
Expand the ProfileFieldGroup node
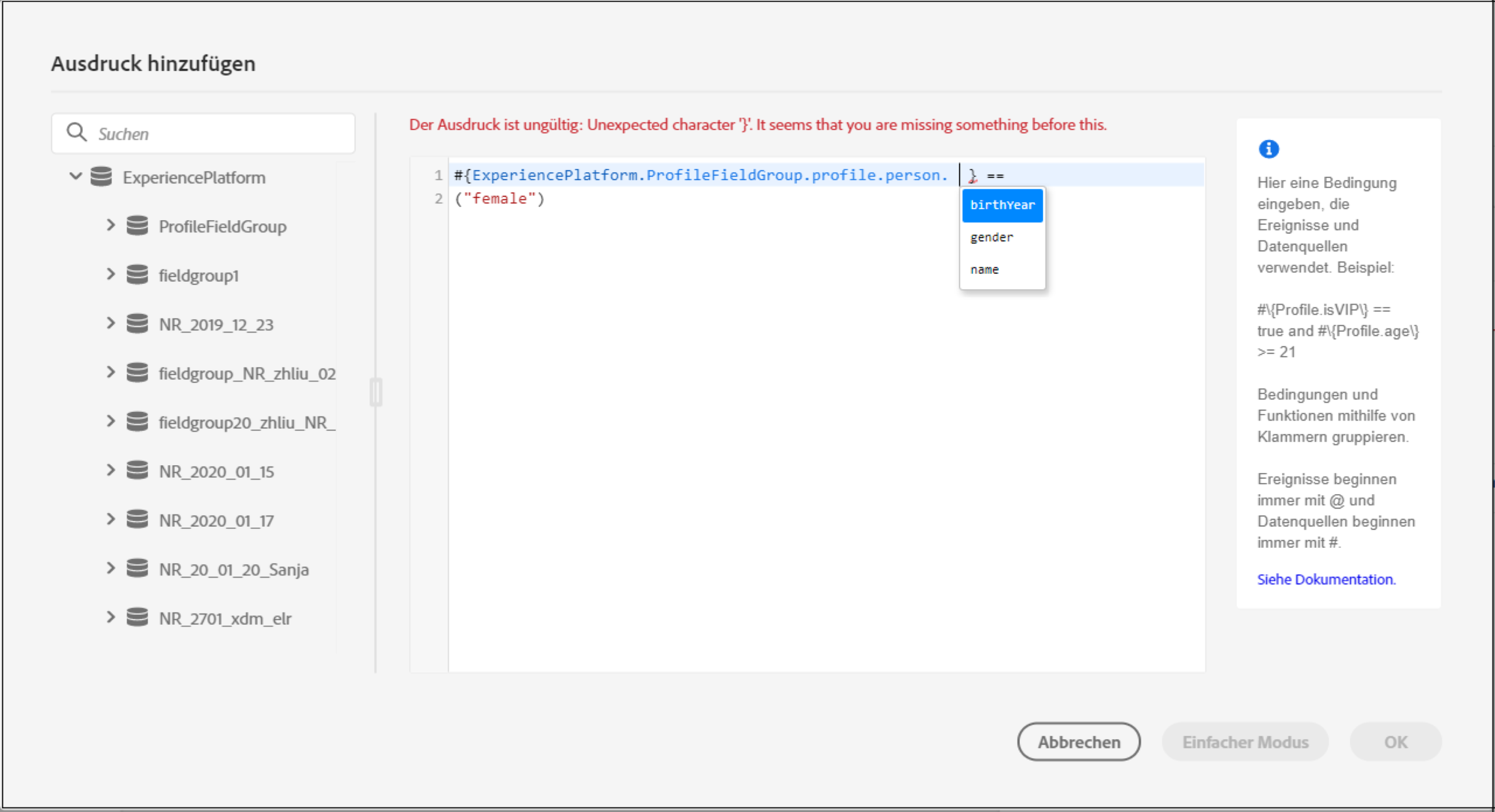(x=110, y=226)
